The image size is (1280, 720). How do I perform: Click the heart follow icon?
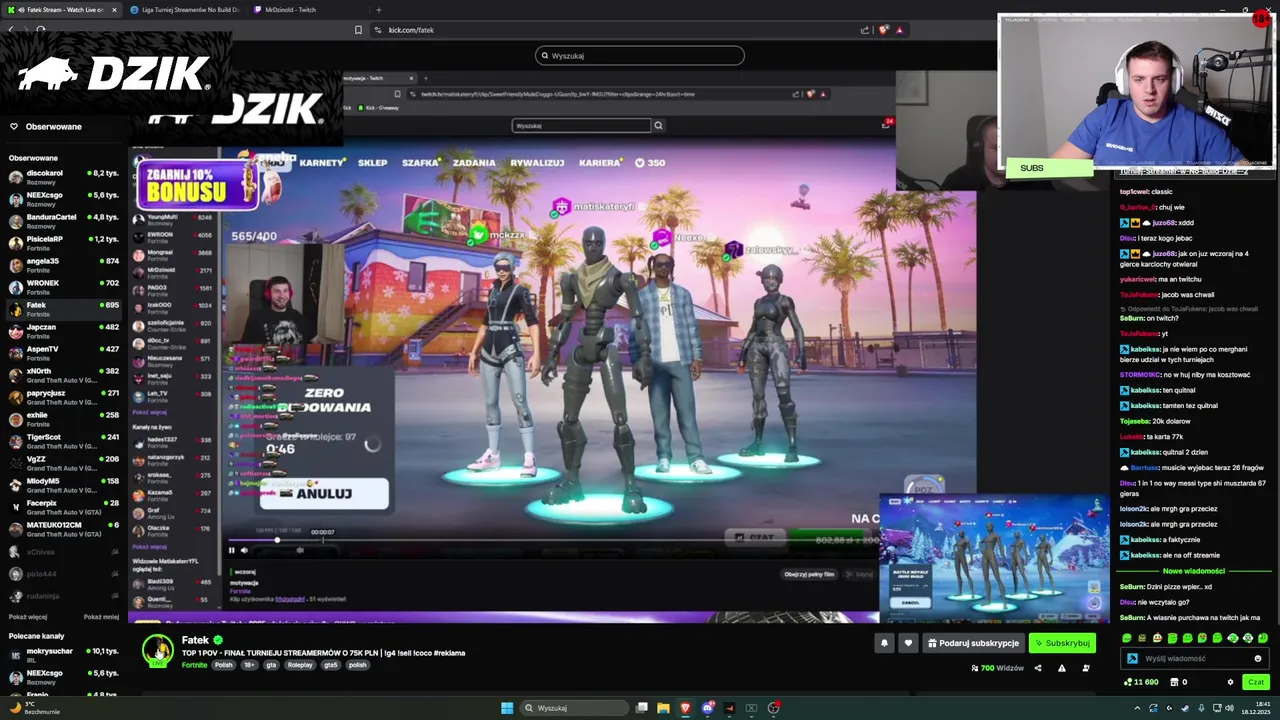coord(908,643)
